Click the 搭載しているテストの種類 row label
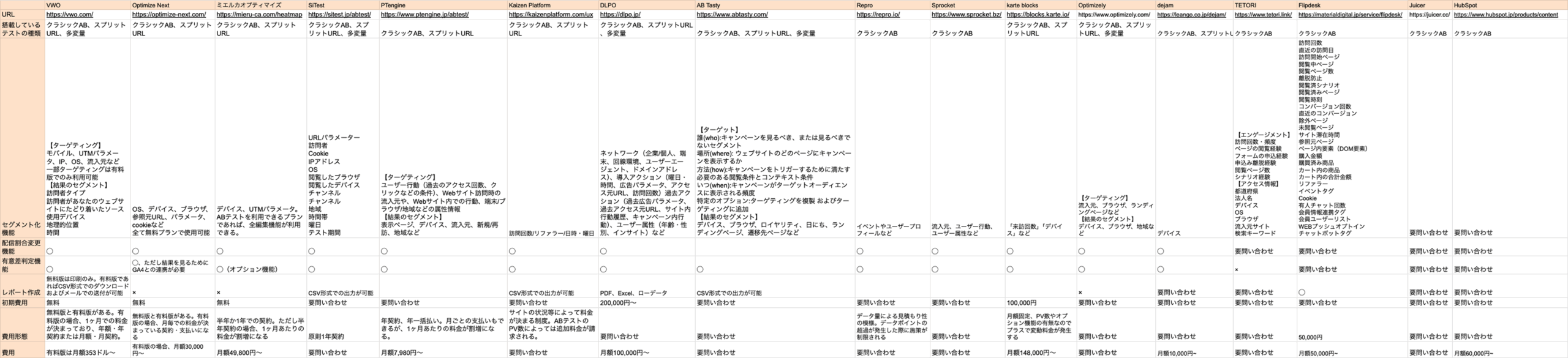Image resolution: width=1568 pixels, height=358 pixels. tap(23, 29)
